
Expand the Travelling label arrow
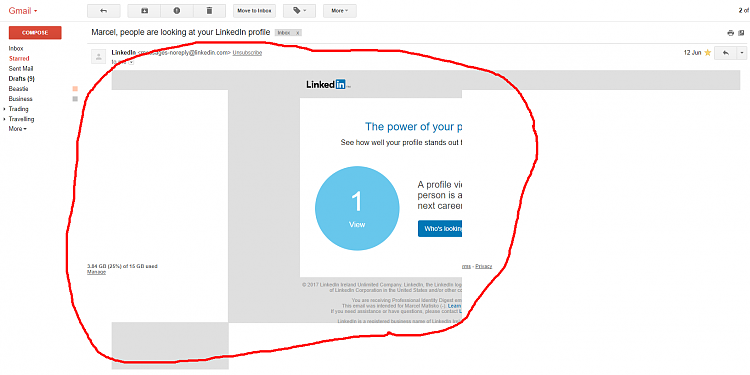(4, 119)
